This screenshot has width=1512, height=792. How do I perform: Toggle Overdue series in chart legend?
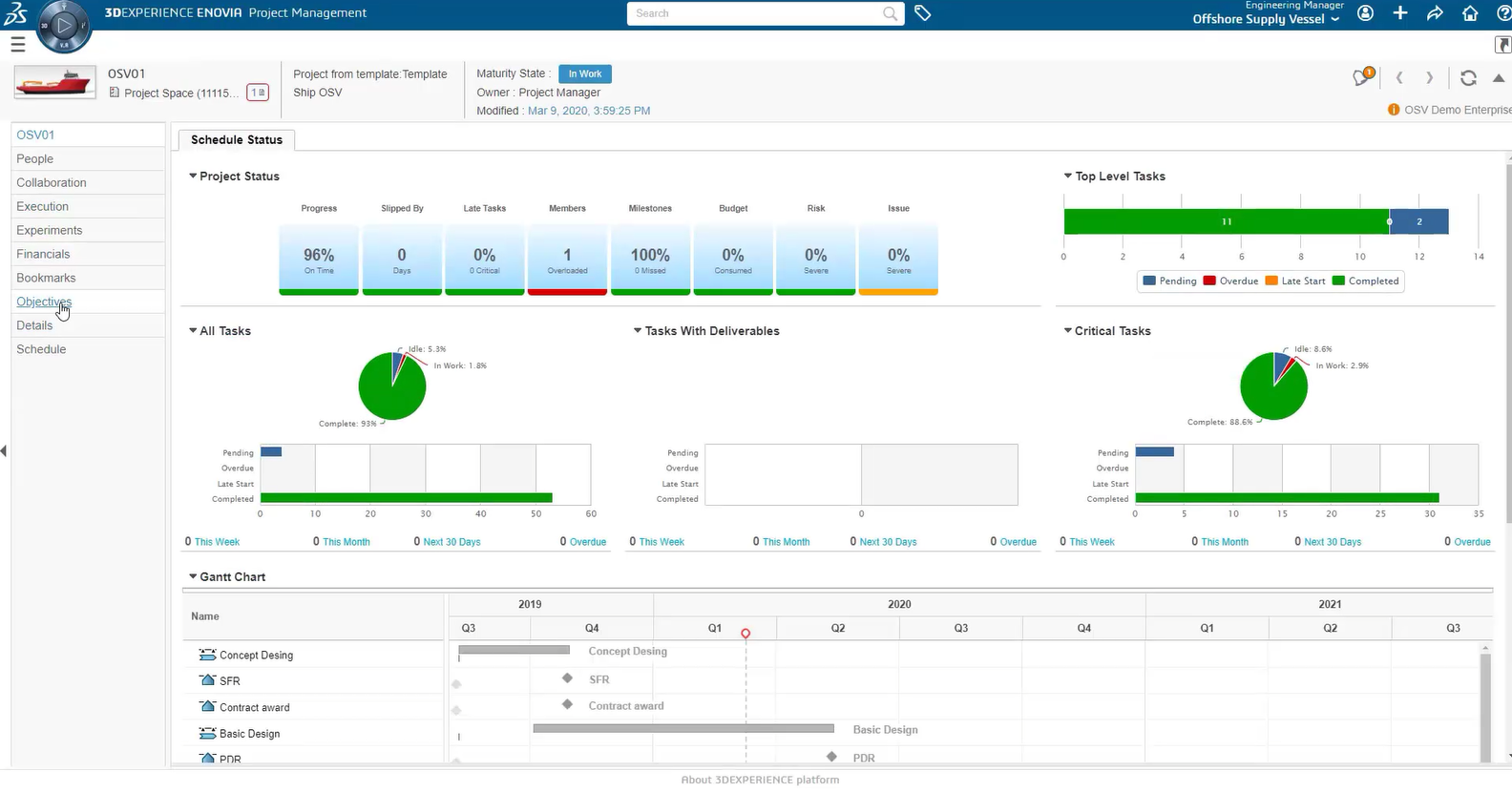[x=1230, y=281]
